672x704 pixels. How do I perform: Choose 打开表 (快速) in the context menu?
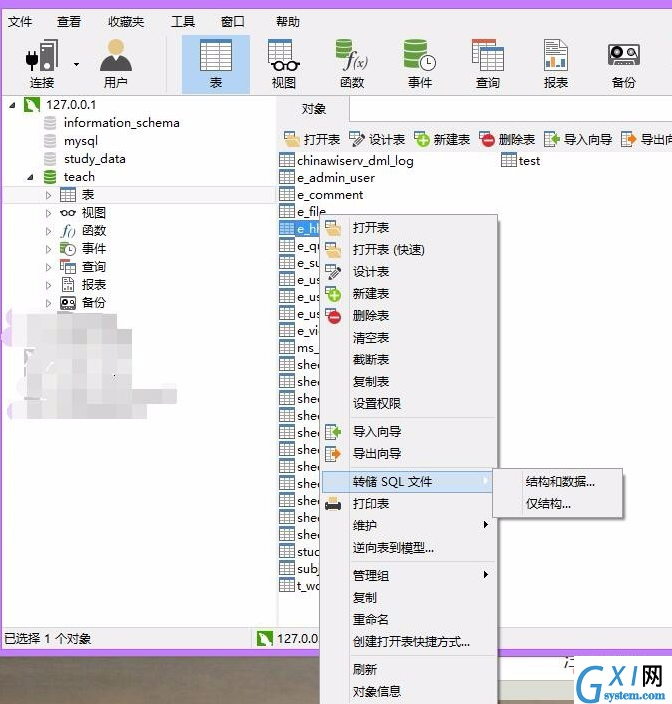click(409, 250)
